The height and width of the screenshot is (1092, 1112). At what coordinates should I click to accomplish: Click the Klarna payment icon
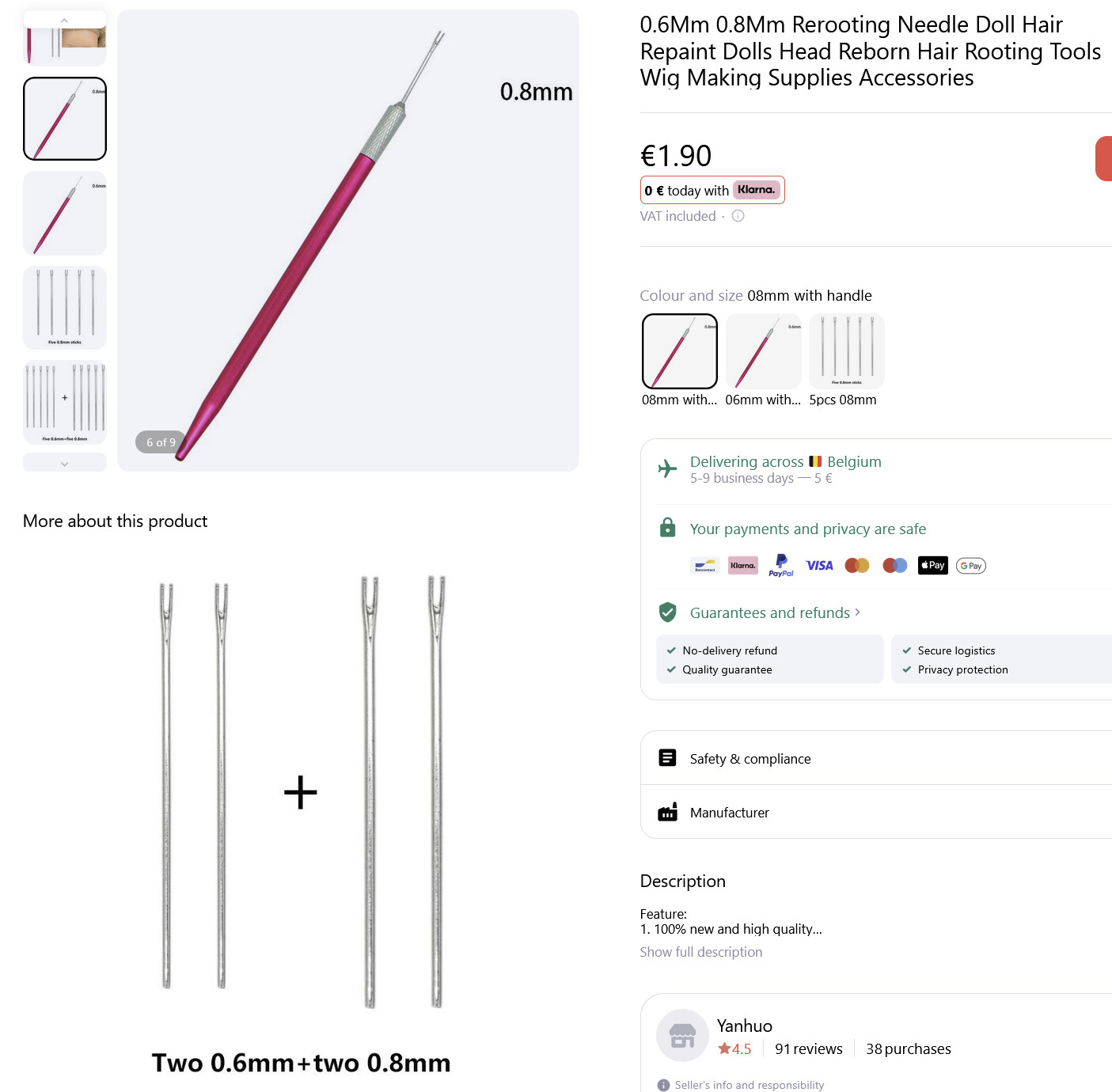pyautogui.click(x=742, y=565)
